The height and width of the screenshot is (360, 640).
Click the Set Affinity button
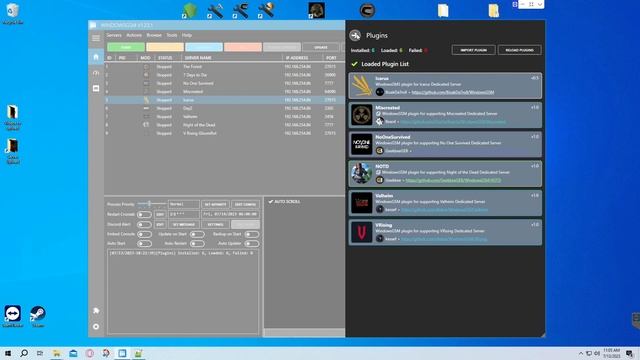click(215, 204)
